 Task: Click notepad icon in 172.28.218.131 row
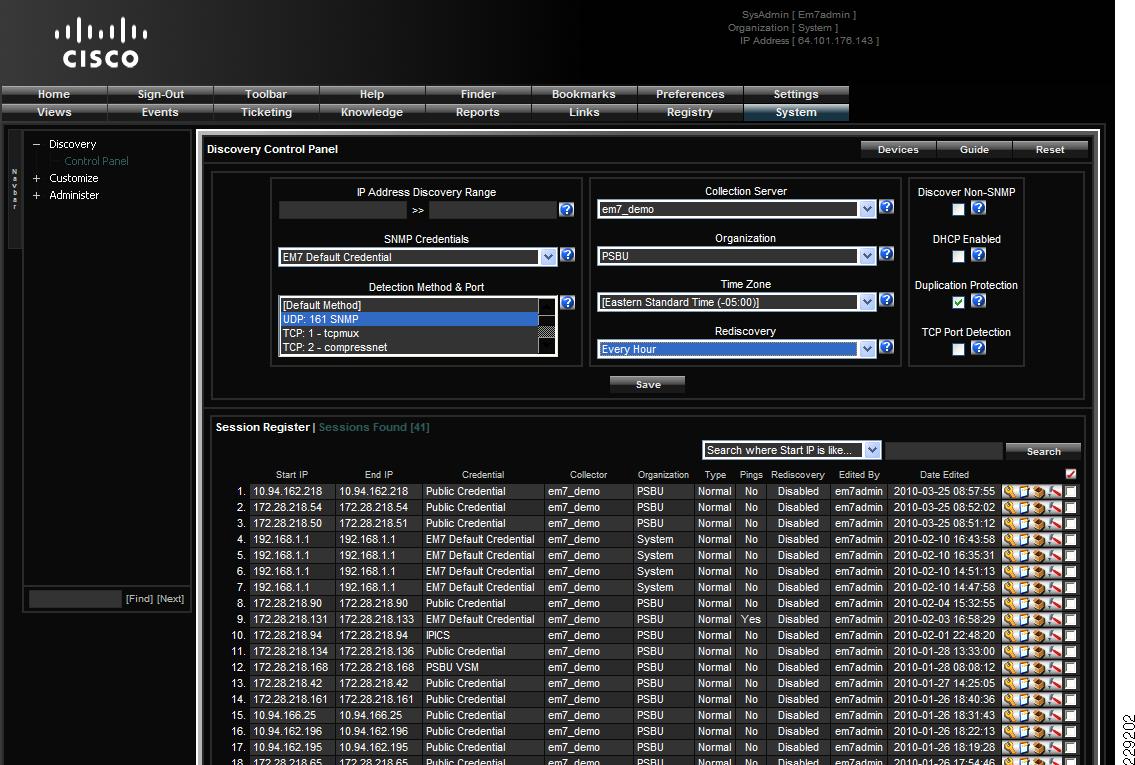(x=1024, y=619)
